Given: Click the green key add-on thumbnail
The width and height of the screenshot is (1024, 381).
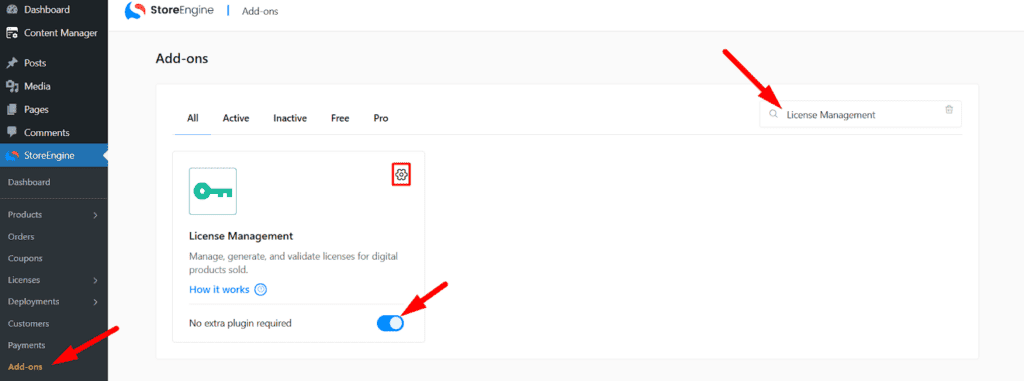Looking at the screenshot, I should tap(213, 191).
